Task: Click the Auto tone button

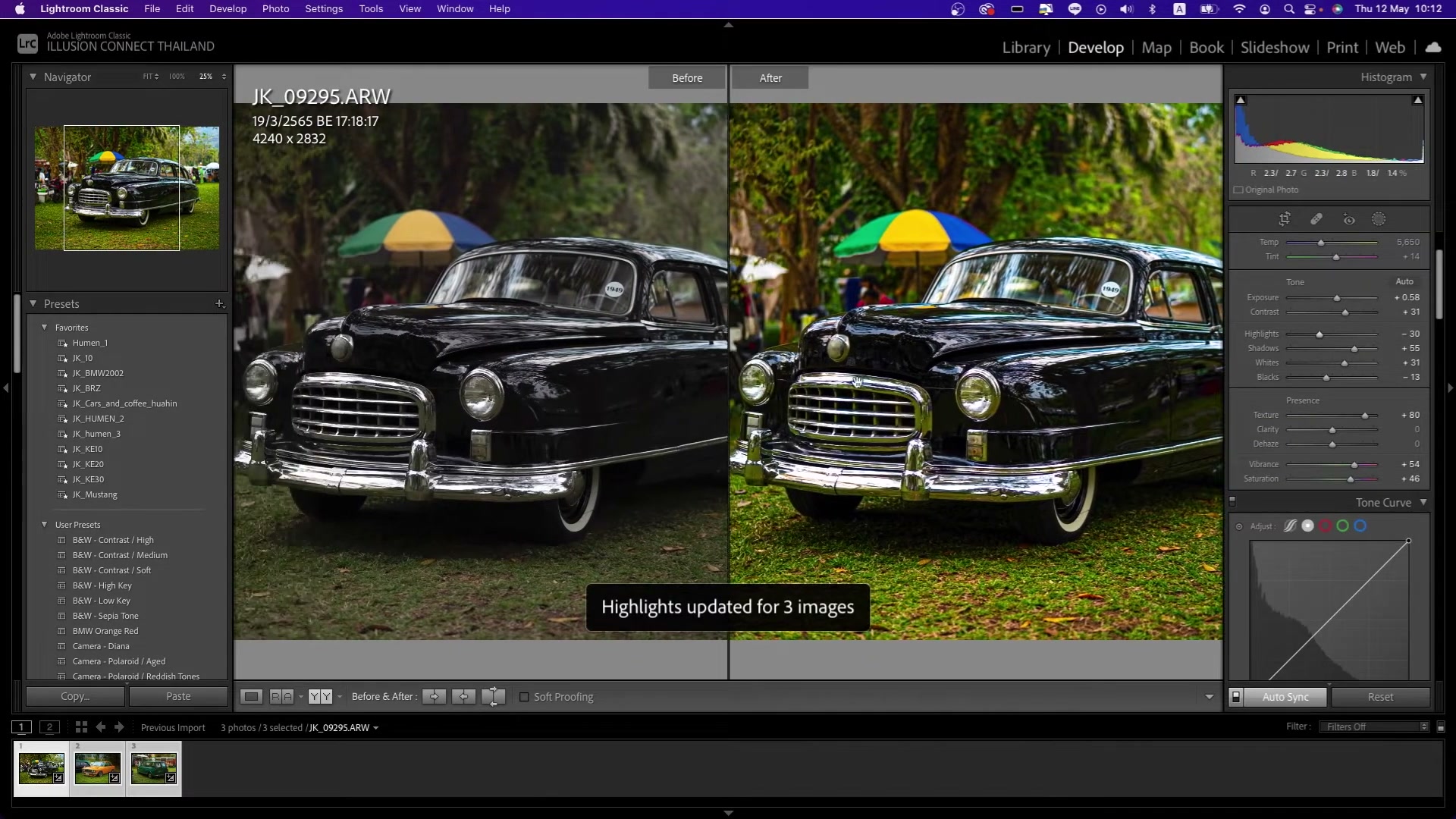Action: (1404, 281)
